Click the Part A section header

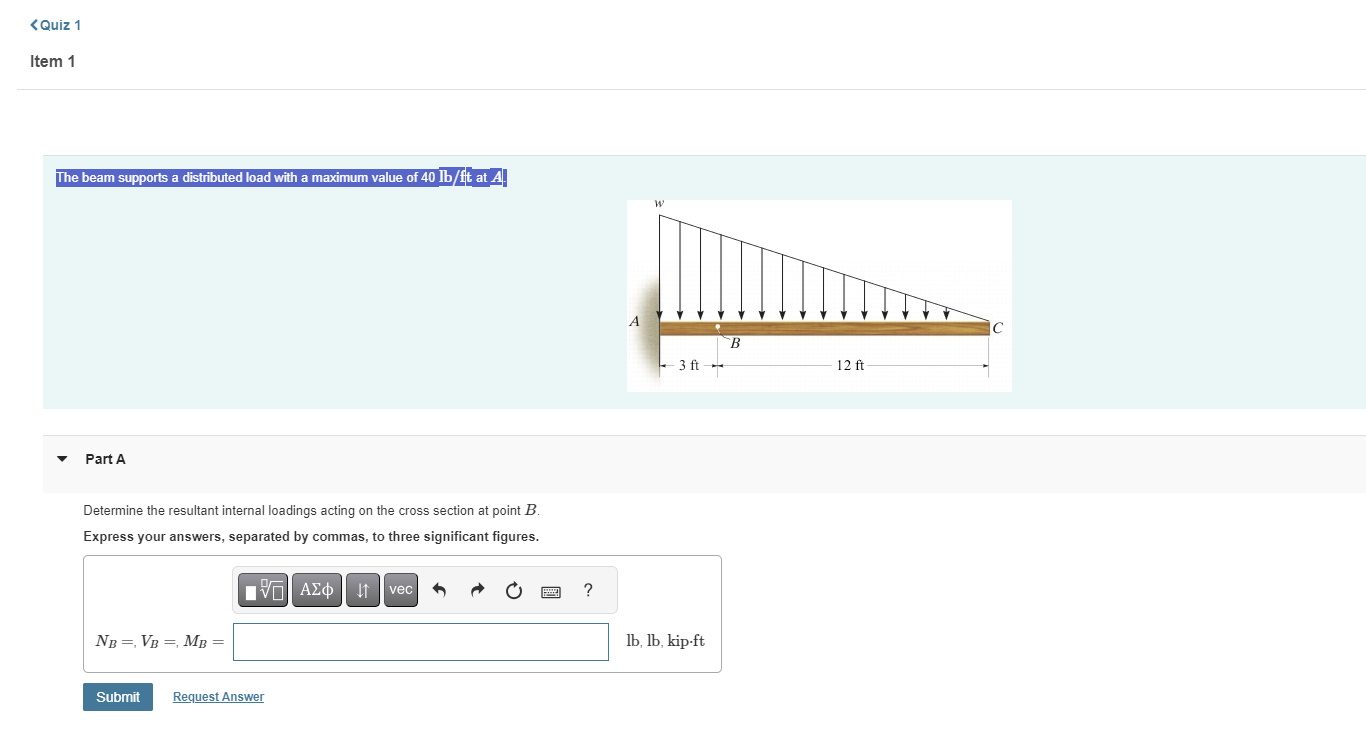click(x=105, y=459)
